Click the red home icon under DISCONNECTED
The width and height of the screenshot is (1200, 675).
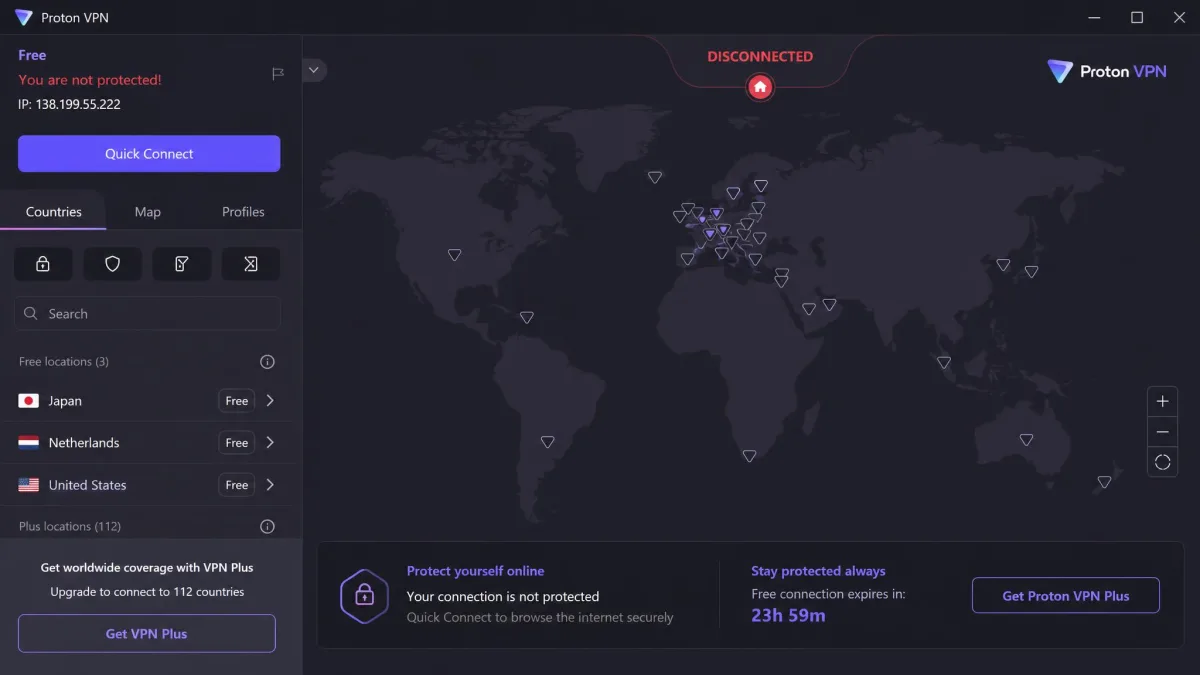(x=760, y=87)
